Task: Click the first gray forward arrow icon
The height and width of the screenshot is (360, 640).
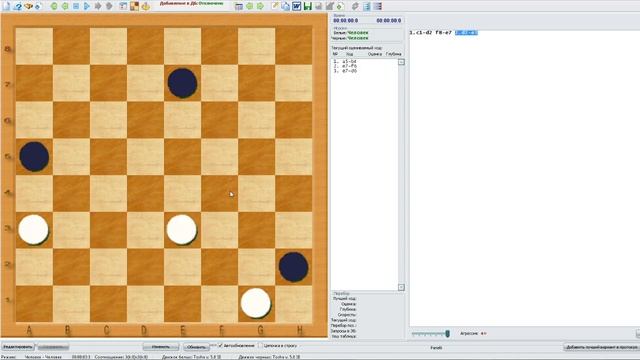Action: pyautogui.click(x=98, y=6)
